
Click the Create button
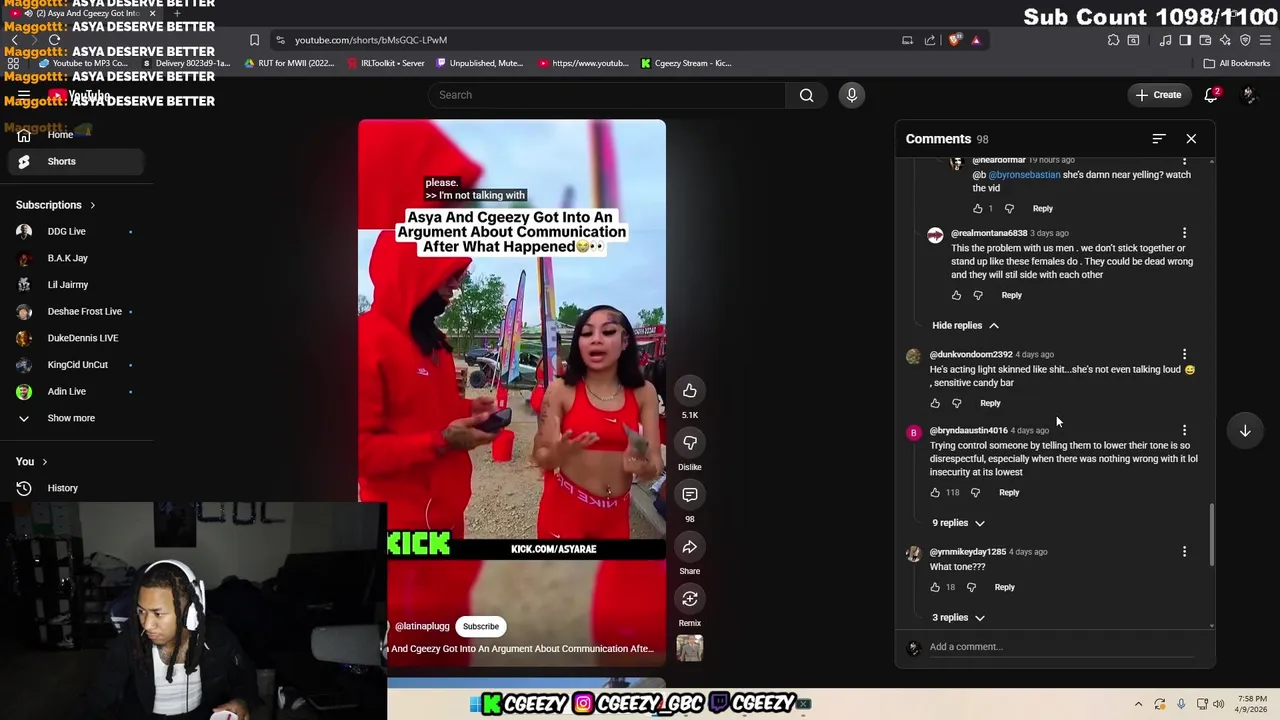tap(1158, 95)
